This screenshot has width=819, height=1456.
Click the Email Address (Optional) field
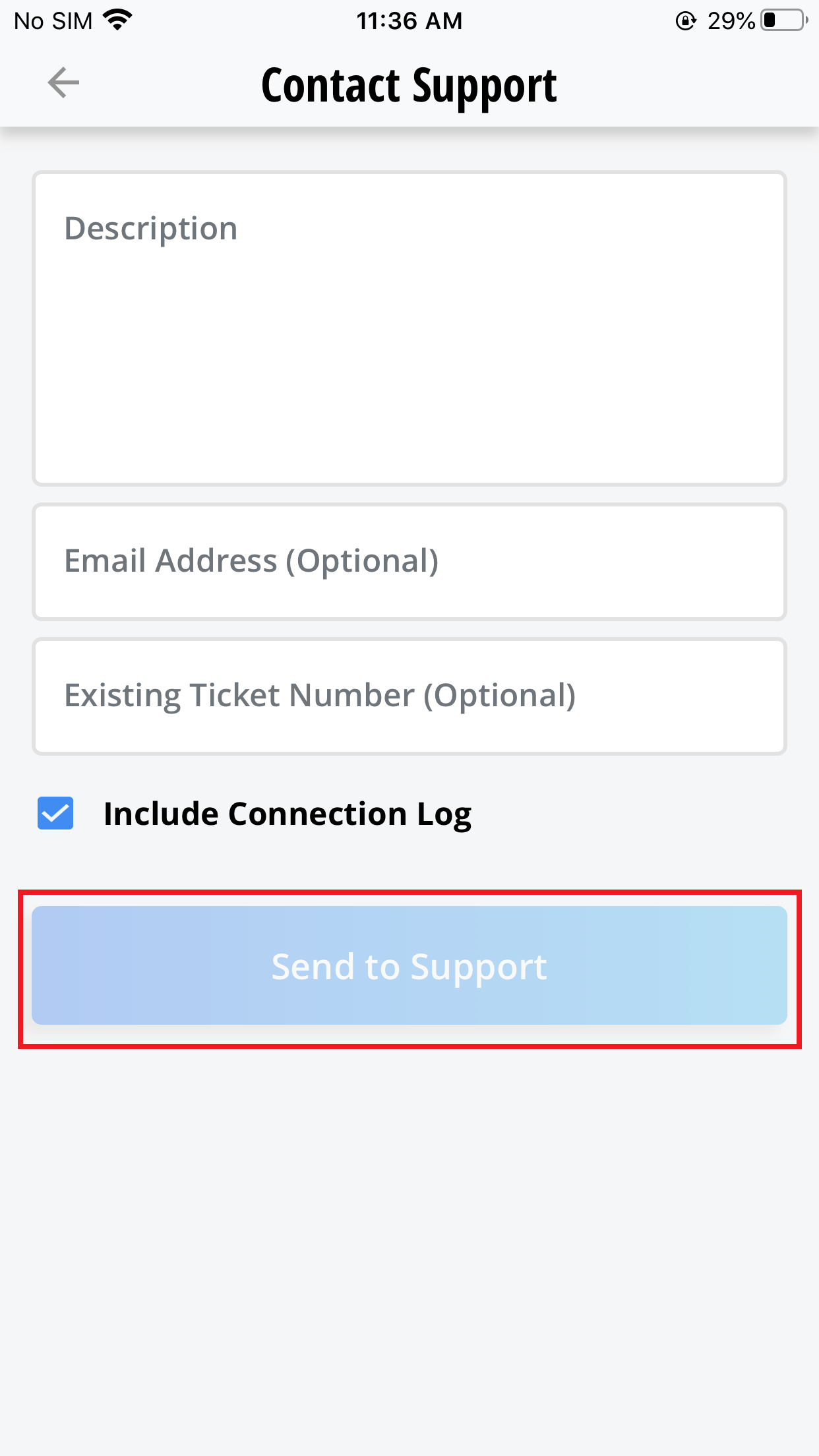[x=409, y=562]
